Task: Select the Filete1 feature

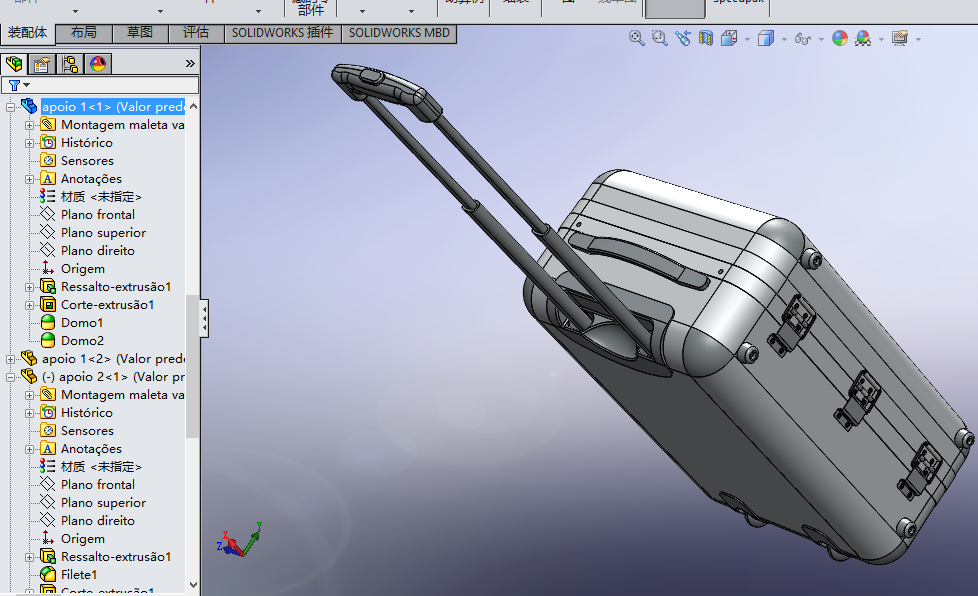Action: click(x=79, y=575)
